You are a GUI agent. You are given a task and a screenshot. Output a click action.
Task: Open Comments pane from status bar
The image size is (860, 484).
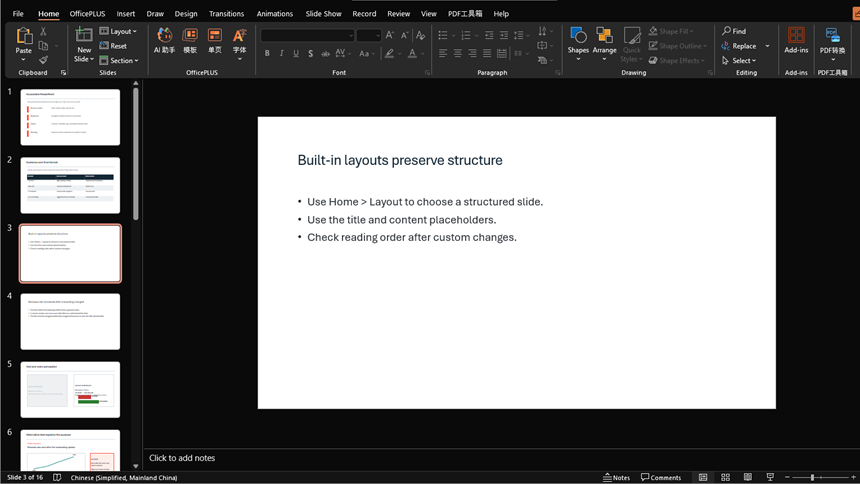(661, 477)
